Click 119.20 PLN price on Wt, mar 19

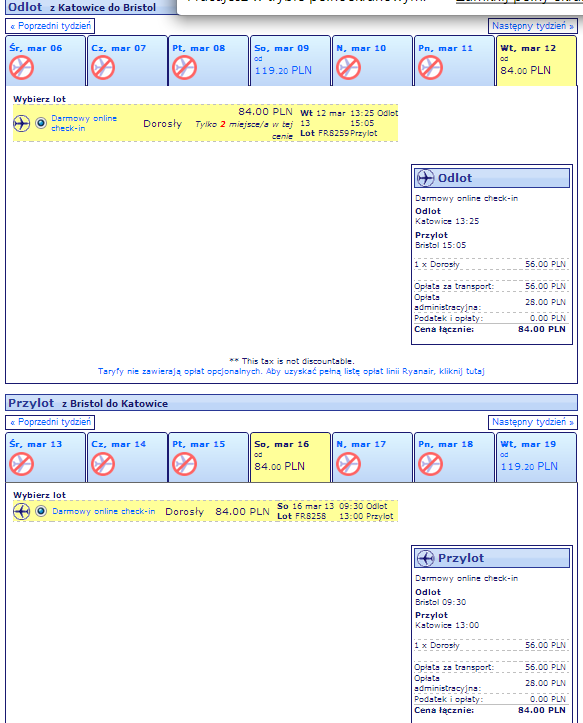click(x=529, y=466)
